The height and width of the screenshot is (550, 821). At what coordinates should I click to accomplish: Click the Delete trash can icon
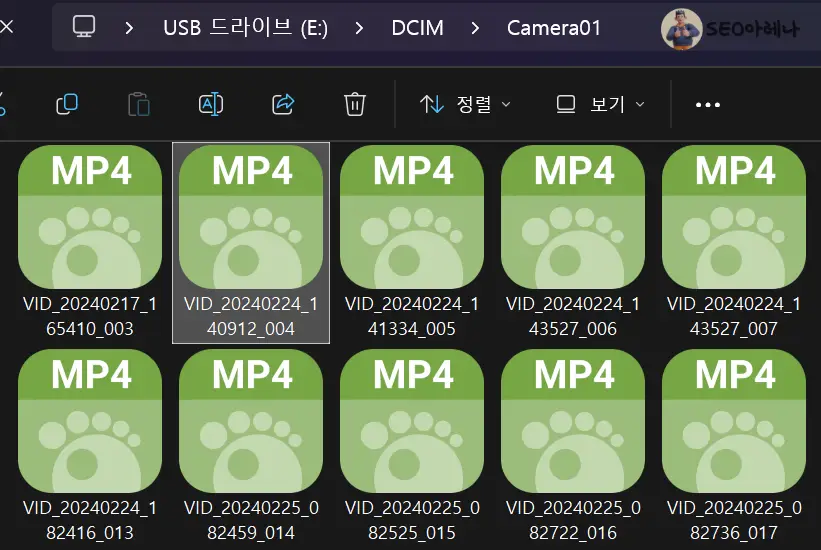click(x=354, y=104)
